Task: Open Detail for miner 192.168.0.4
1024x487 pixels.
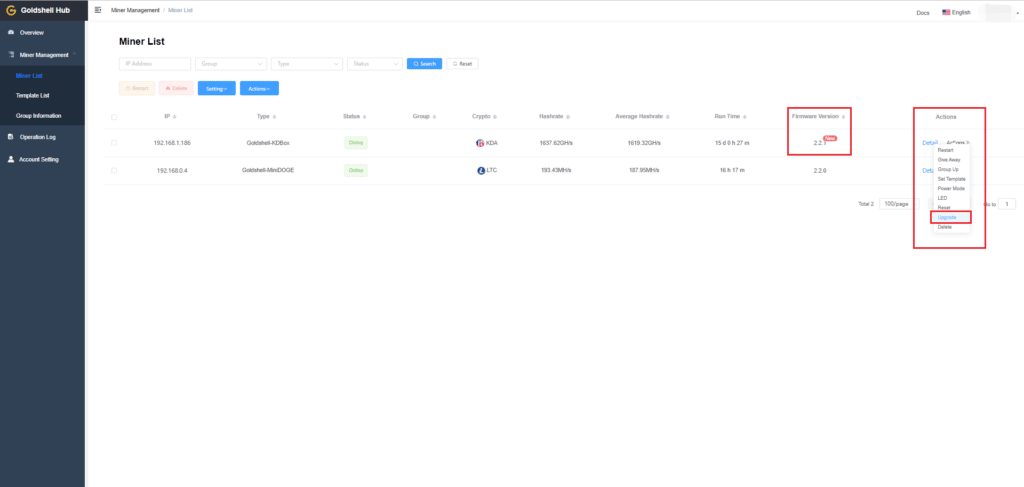Action: coord(927,170)
